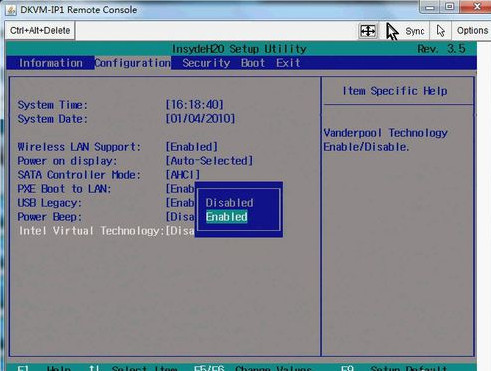Screen dimensions: 491x371
Task: Click the Wireless LAN Support Enabled value
Action: point(192,147)
